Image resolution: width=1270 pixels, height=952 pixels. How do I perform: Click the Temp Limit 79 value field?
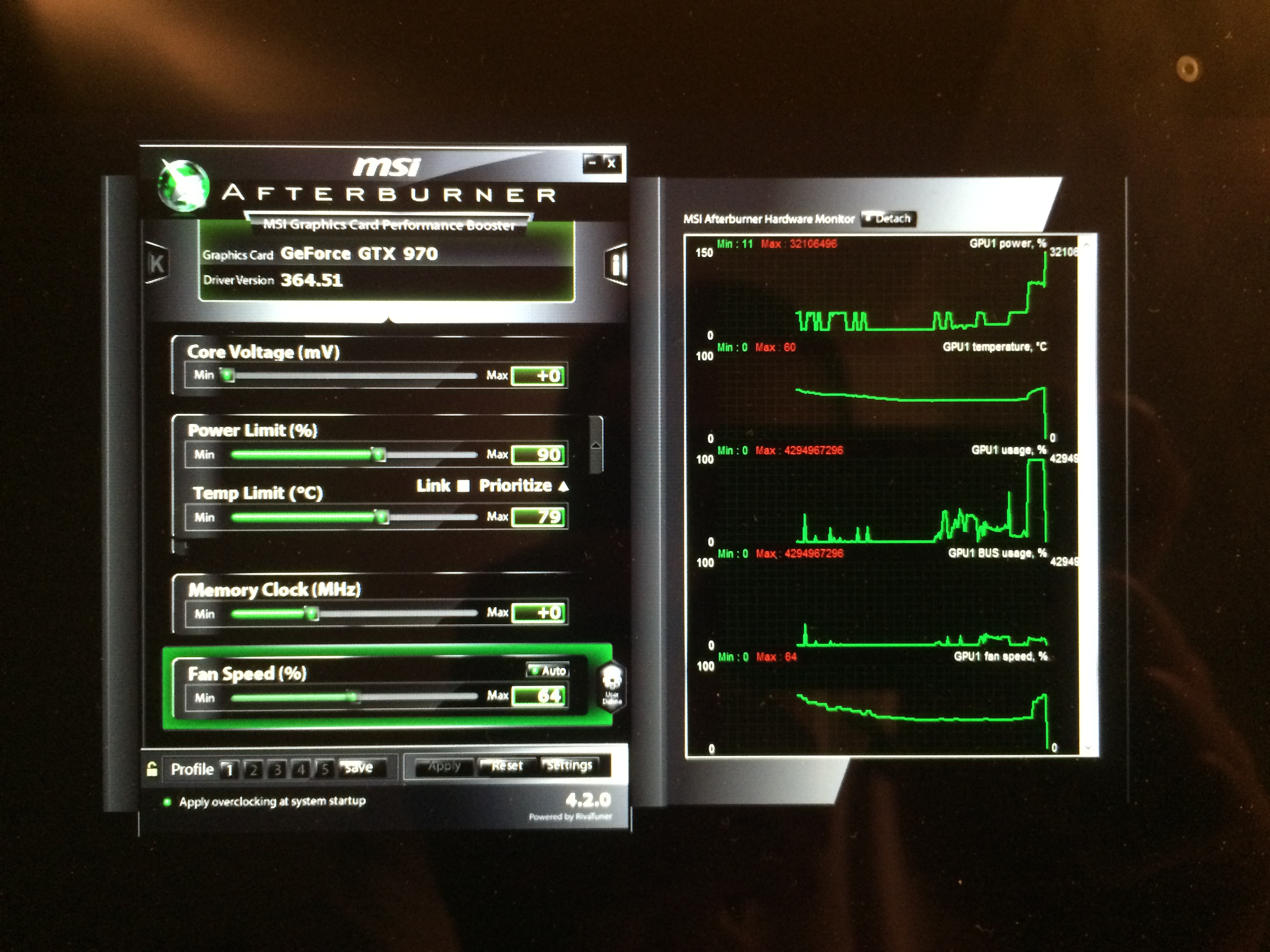[539, 517]
